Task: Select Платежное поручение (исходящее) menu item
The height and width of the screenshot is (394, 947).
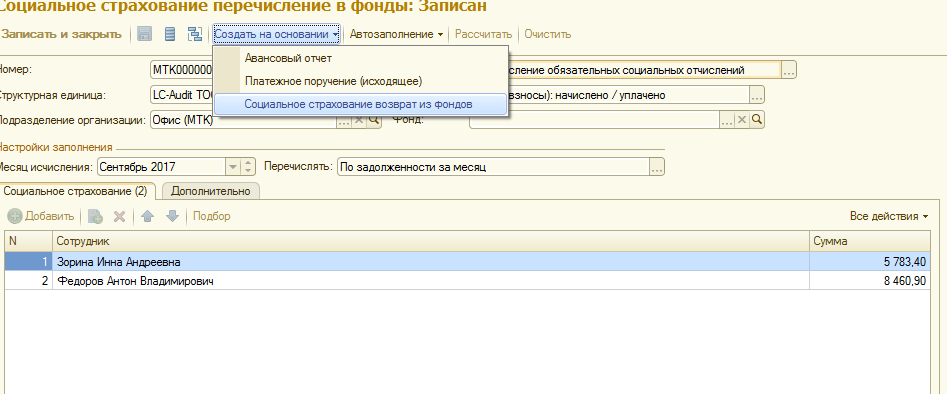Action: tap(361, 81)
